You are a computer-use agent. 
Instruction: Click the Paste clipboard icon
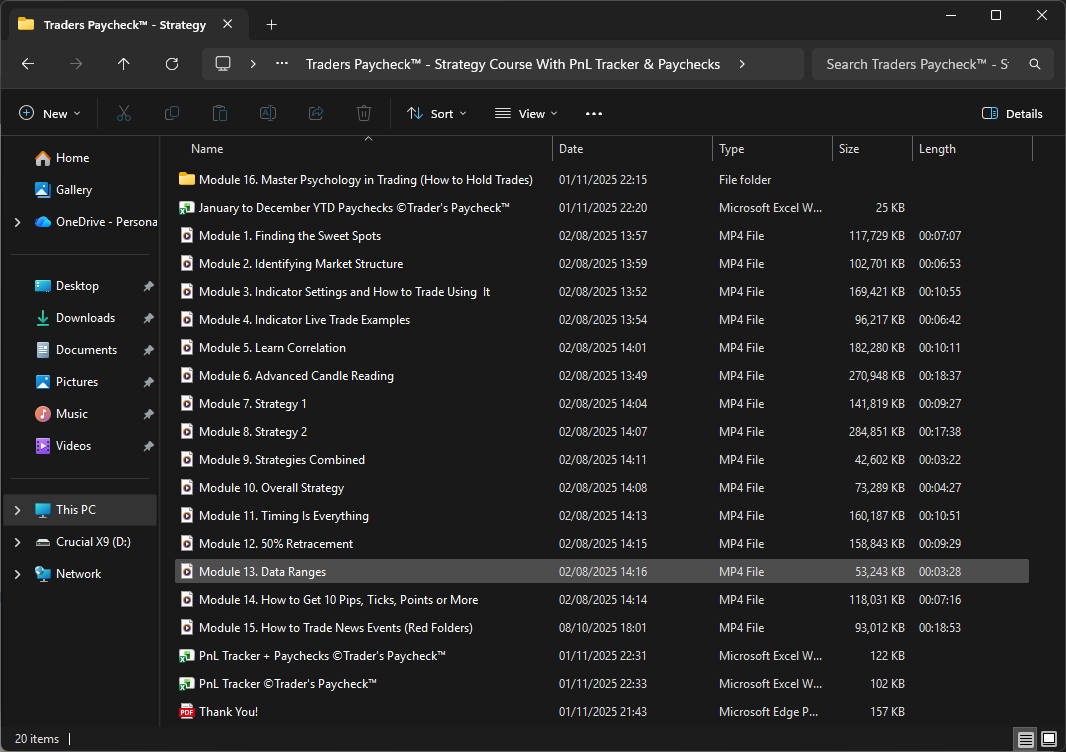click(x=220, y=113)
